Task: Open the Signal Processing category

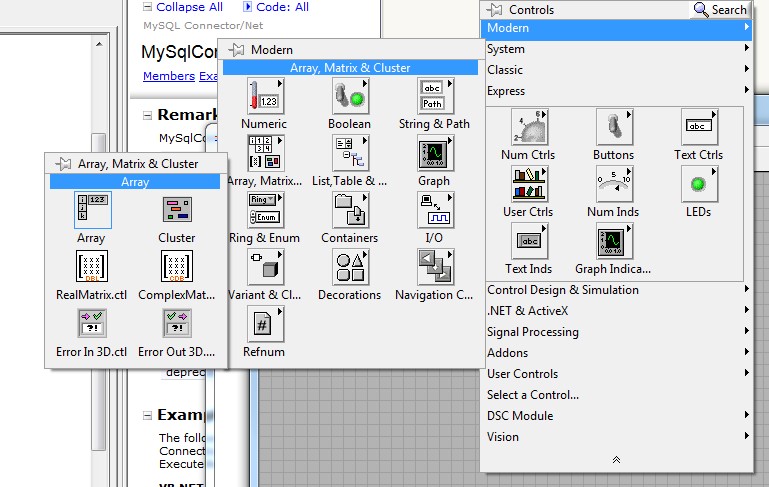Action: 616,332
